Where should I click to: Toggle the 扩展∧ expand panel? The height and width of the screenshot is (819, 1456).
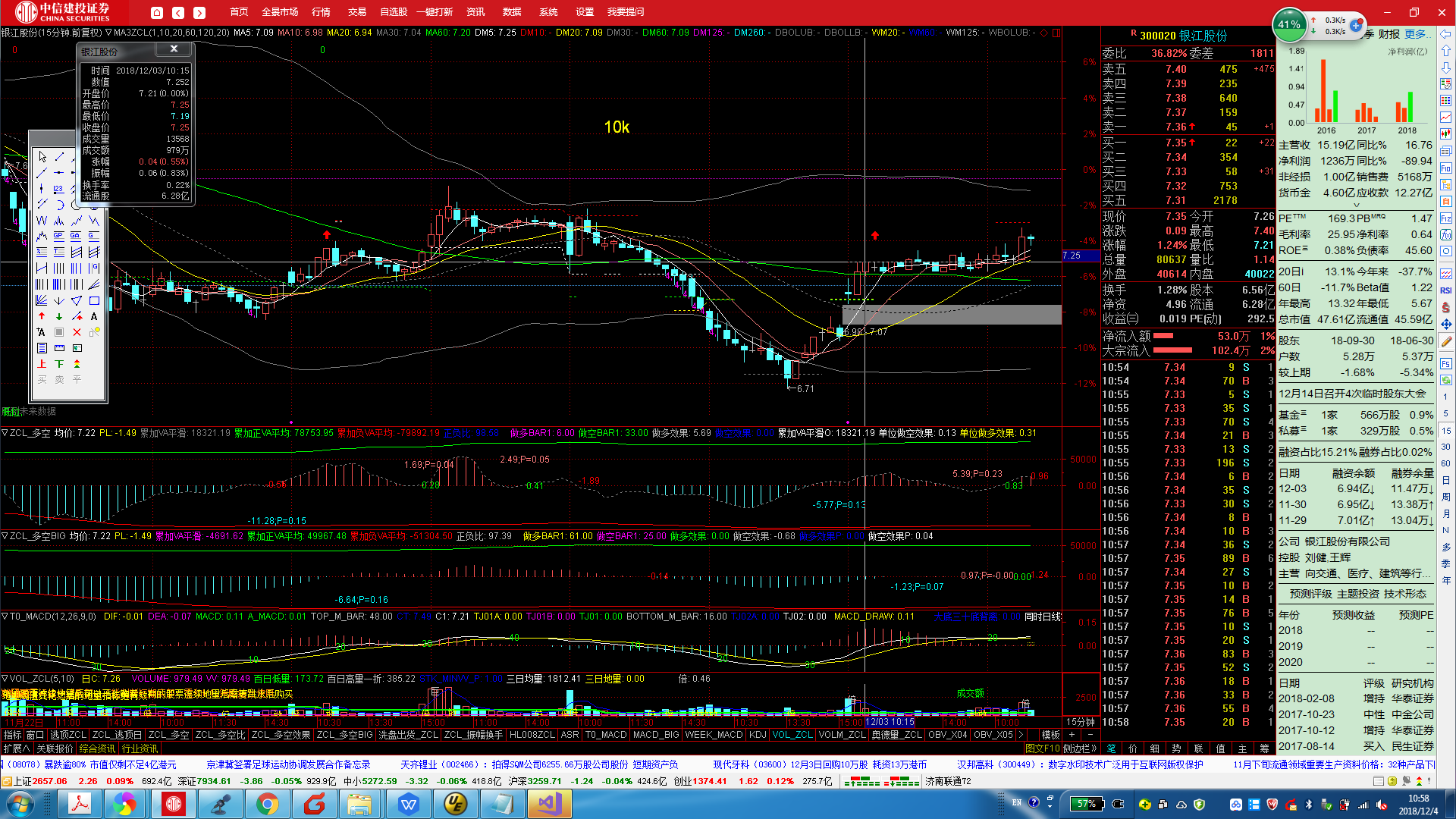17,748
